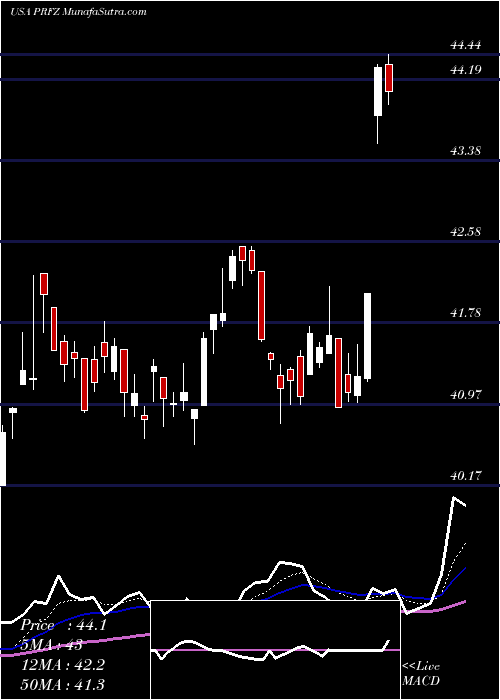Select the 44.44 price level label
The image size is (500, 700).
(x=466, y=45)
